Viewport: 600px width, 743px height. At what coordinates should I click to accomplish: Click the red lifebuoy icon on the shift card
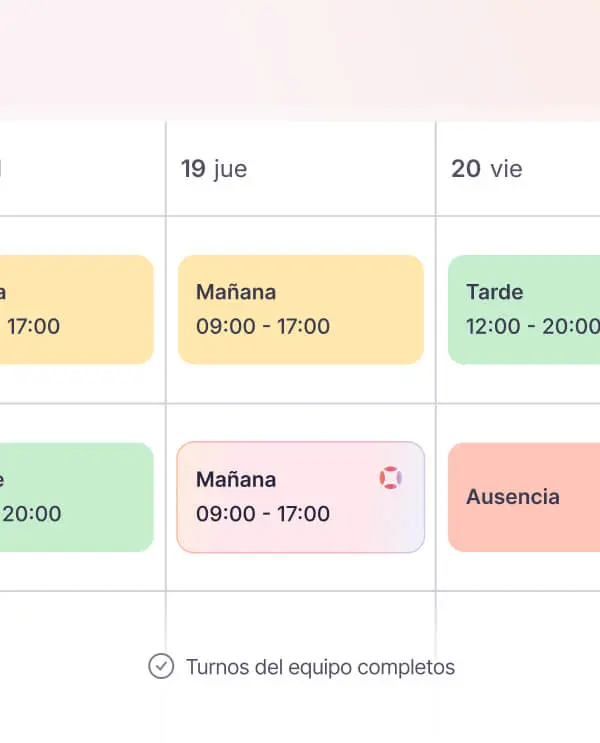click(x=391, y=478)
